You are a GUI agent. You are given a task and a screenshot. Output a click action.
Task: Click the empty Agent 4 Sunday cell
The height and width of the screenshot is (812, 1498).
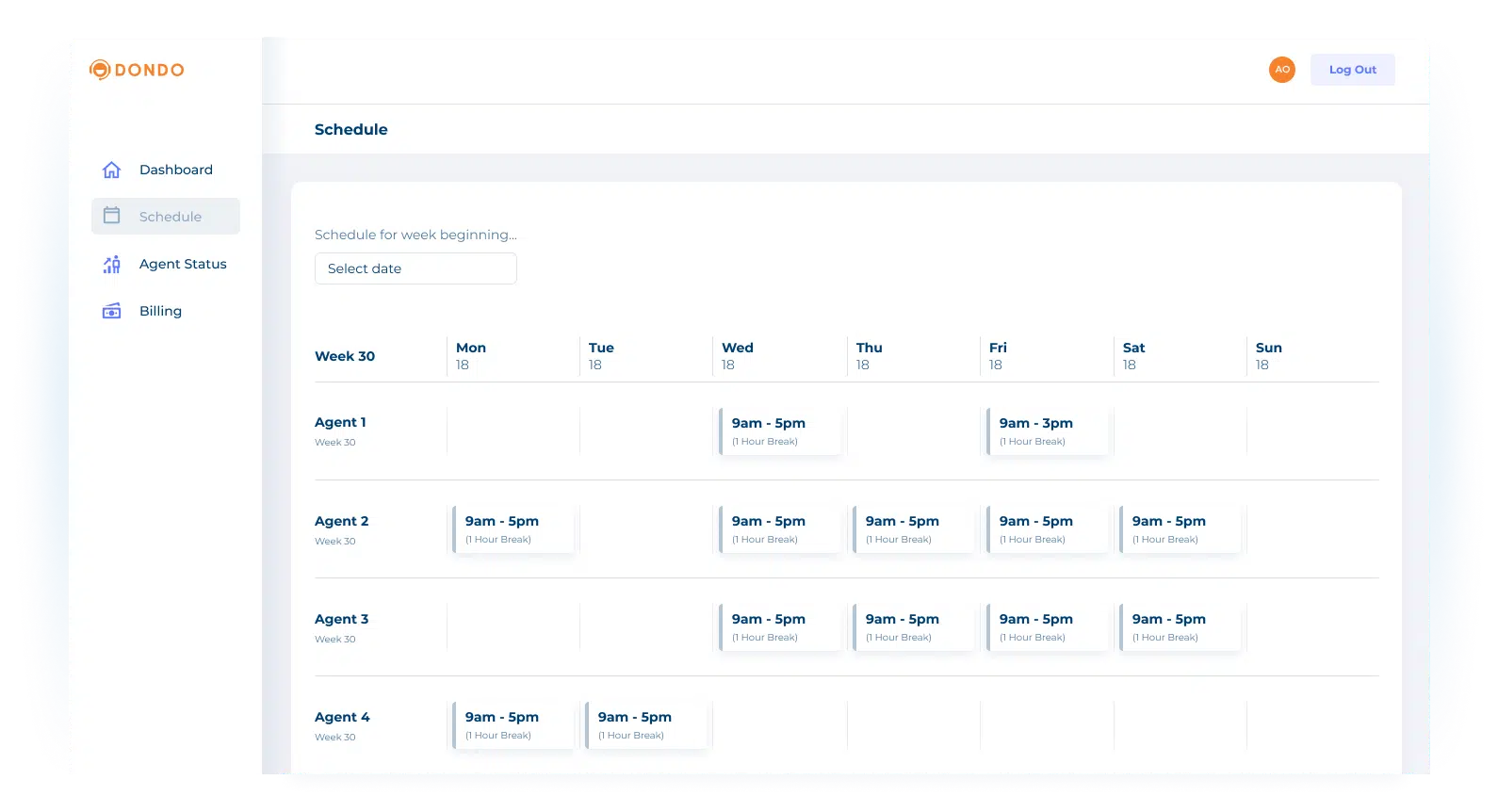[x=1313, y=725]
